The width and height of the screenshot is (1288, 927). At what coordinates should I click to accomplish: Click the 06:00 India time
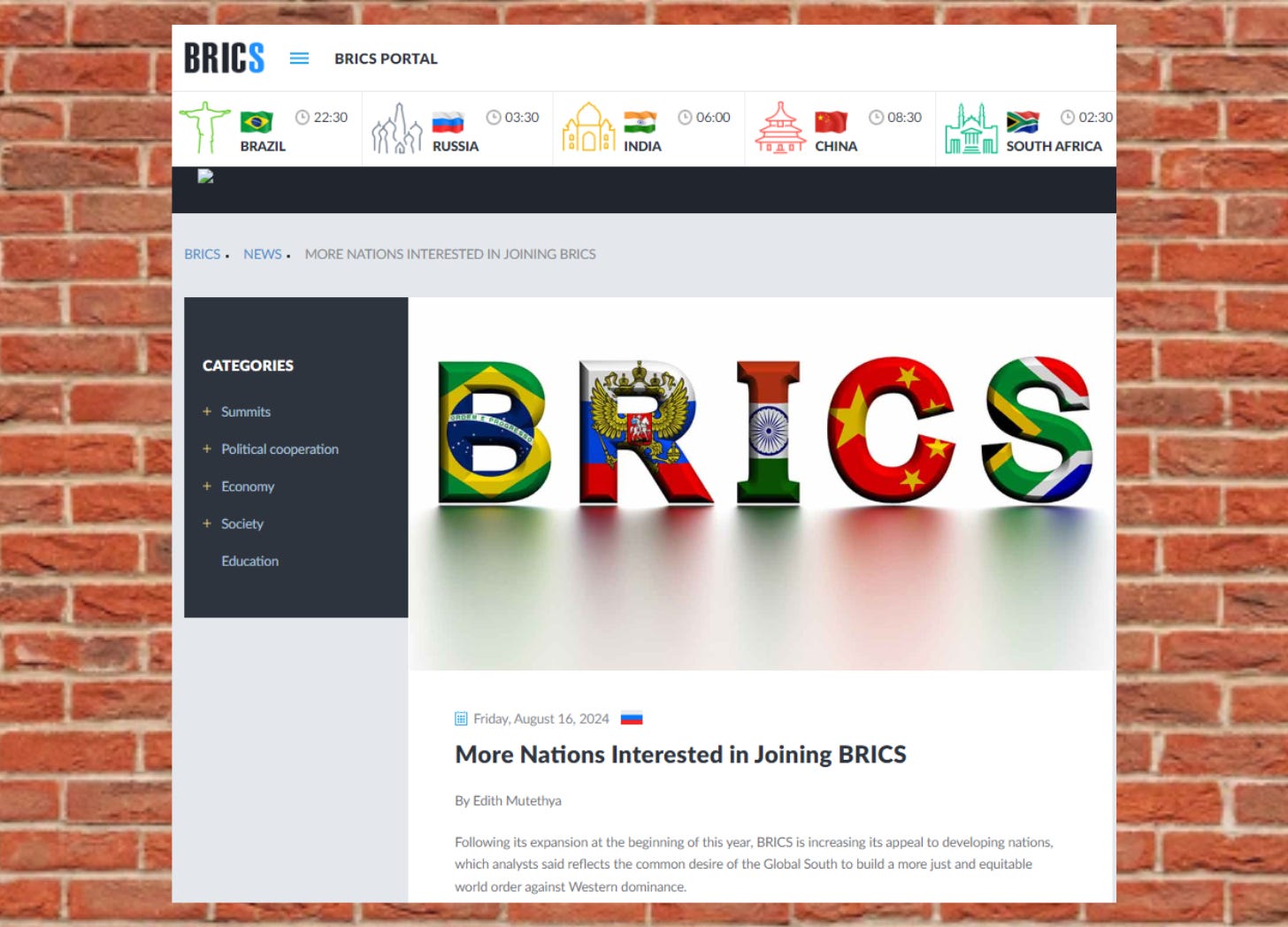pos(713,117)
